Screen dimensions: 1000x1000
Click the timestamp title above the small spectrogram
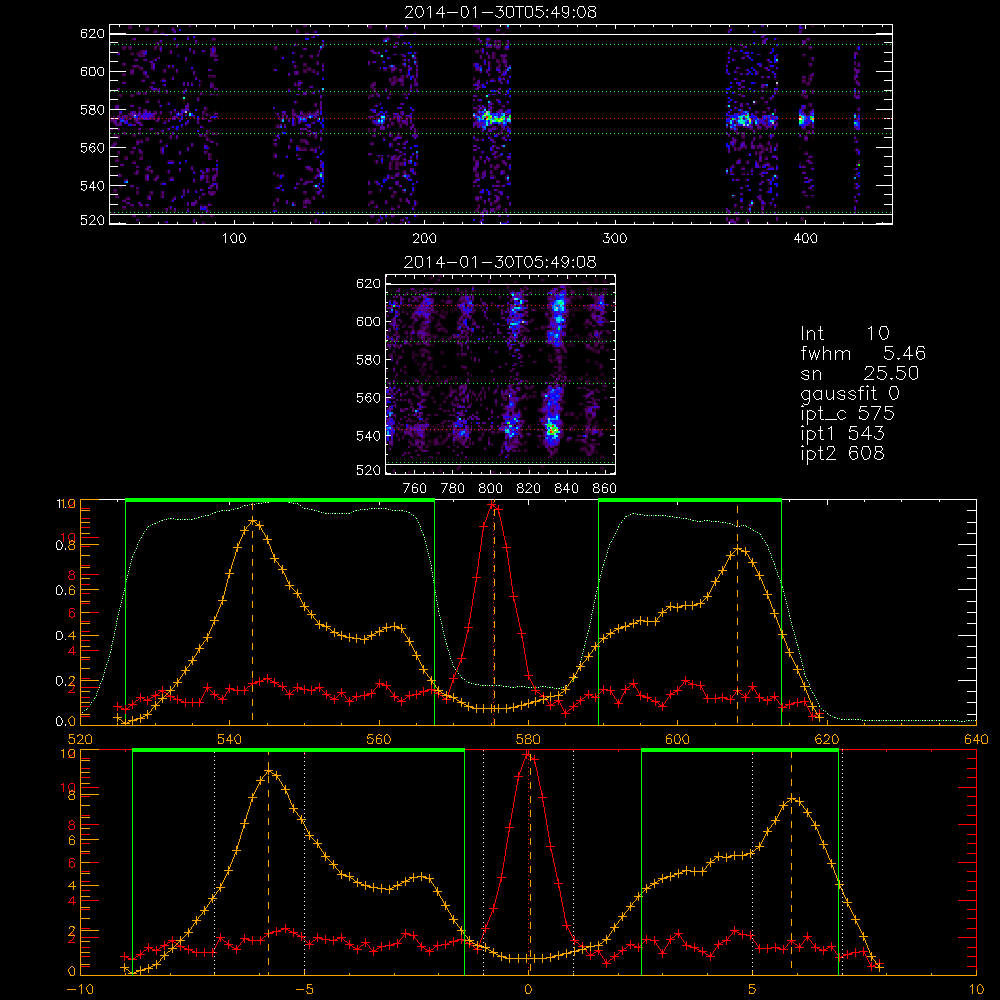tap(501, 262)
